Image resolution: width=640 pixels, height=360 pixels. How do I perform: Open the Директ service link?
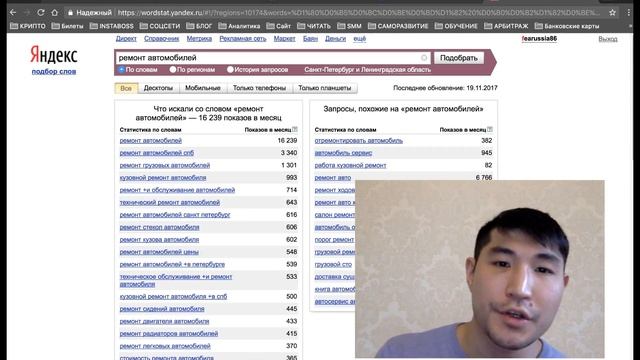tap(126, 39)
